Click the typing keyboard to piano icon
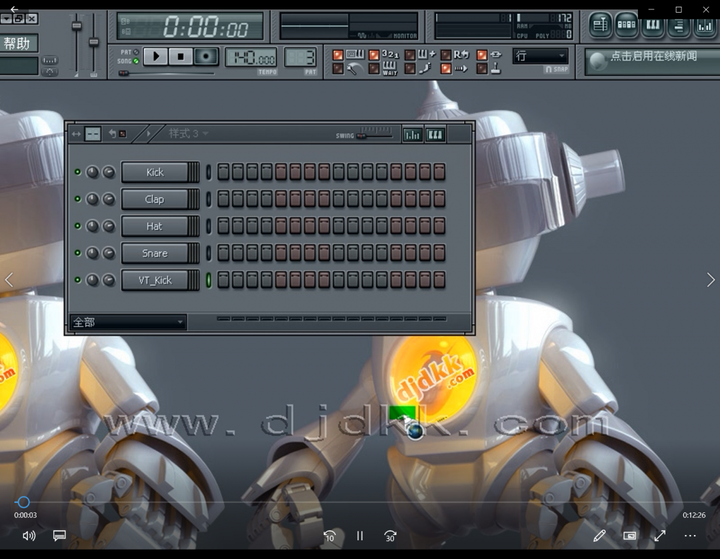 (355, 55)
